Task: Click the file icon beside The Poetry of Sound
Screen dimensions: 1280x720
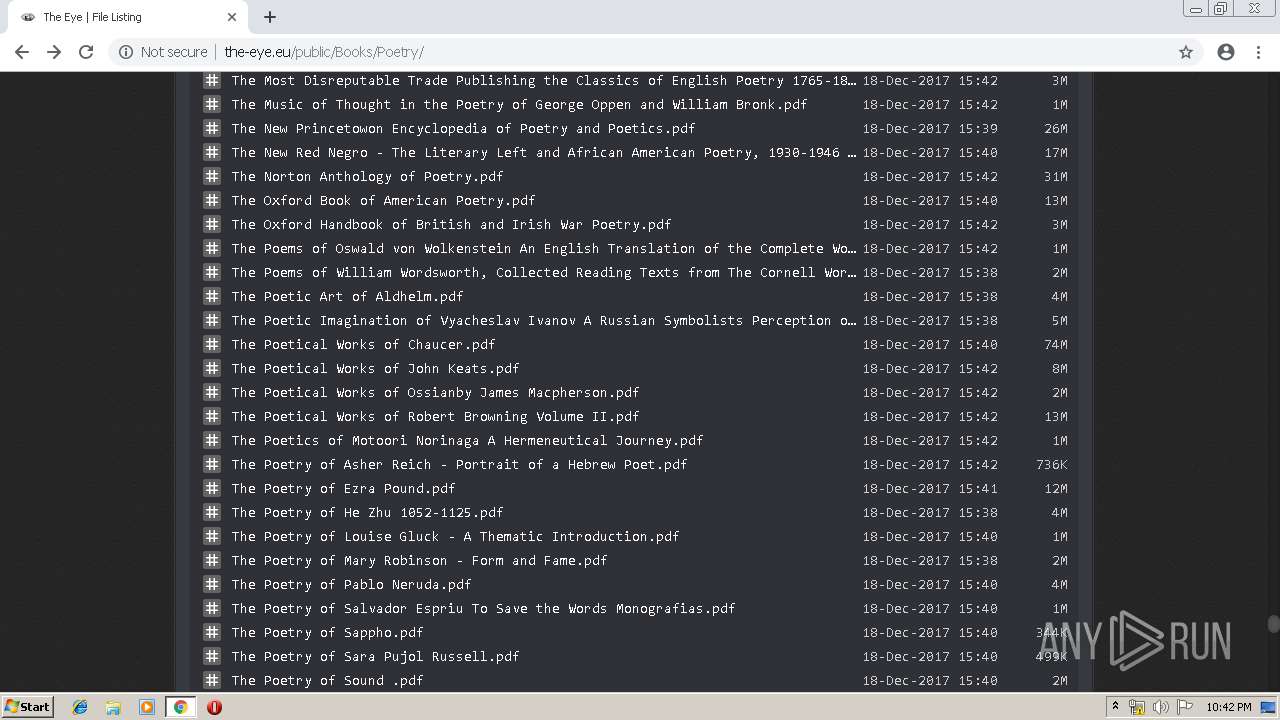Action: [212, 680]
